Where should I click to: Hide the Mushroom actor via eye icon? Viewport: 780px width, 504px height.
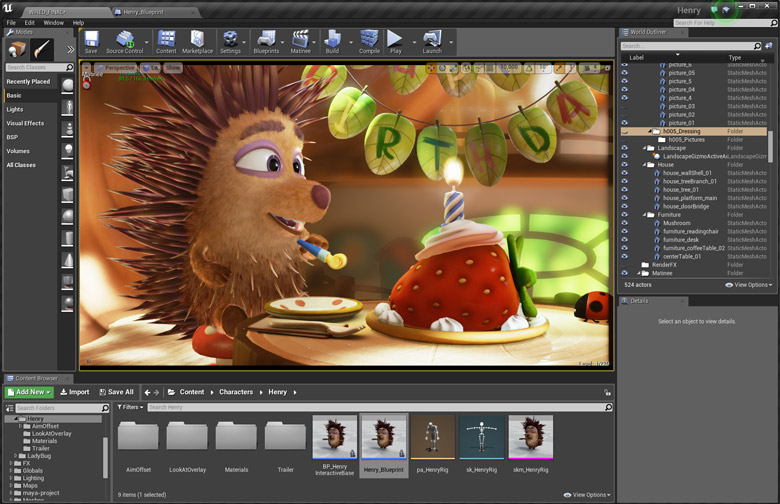click(625, 223)
